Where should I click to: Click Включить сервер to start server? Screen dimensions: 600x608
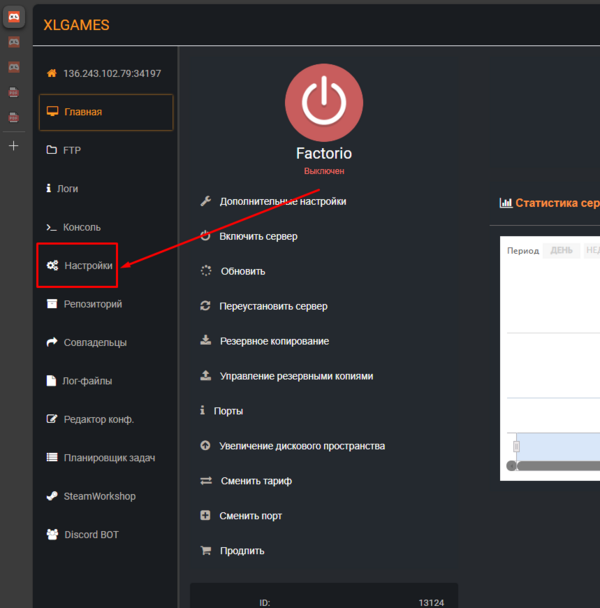click(258, 236)
